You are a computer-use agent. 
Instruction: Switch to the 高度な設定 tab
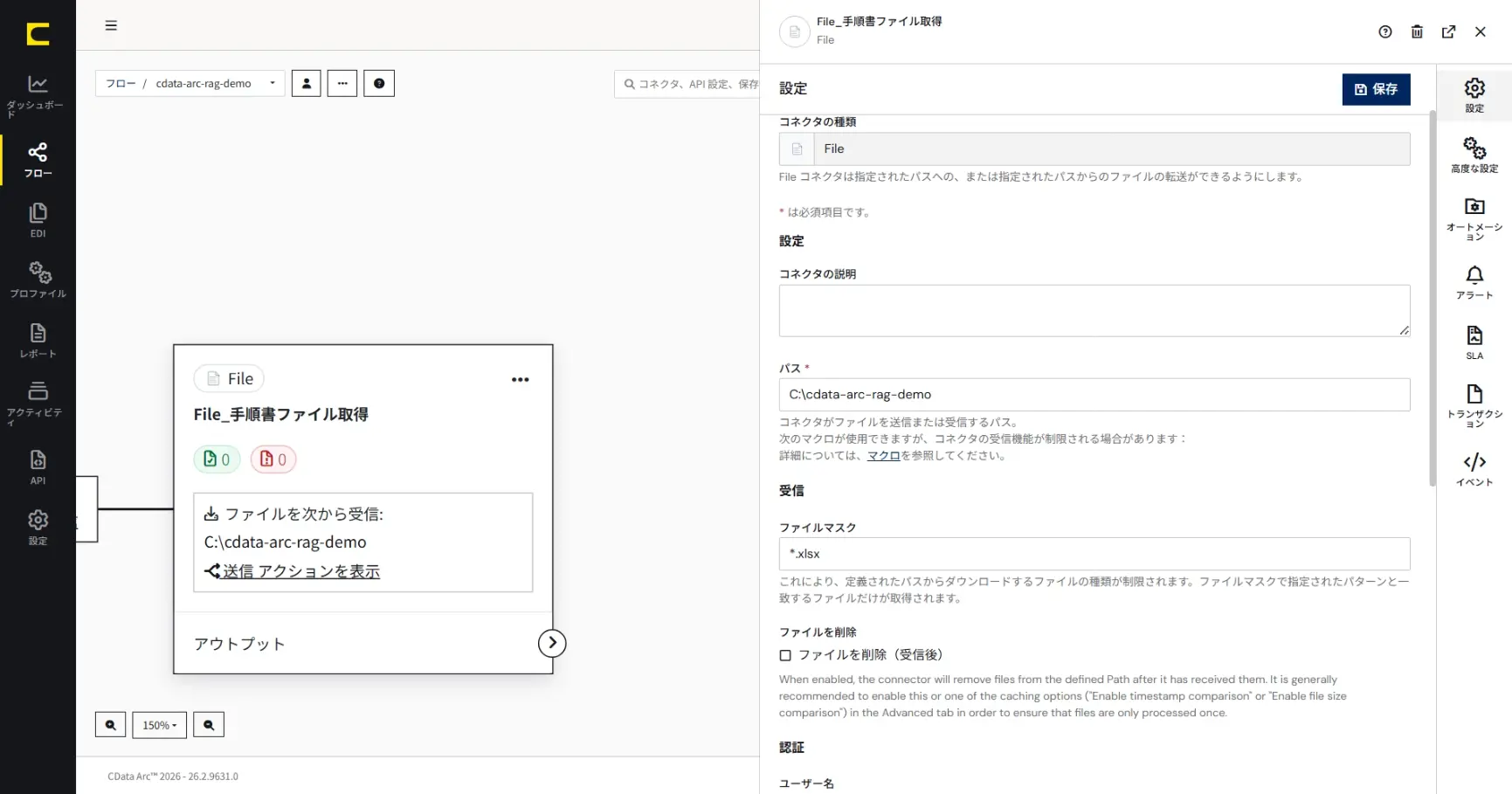pyautogui.click(x=1474, y=155)
